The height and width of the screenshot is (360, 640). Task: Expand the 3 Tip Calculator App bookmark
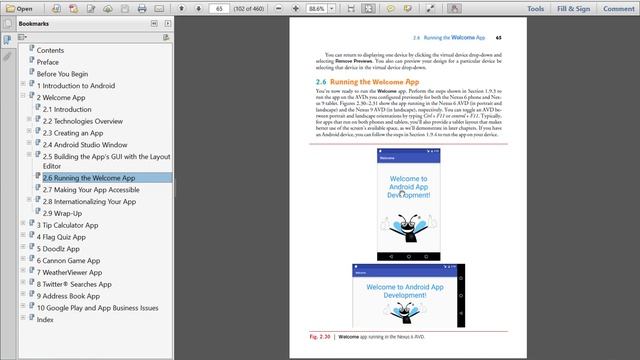[23, 224]
